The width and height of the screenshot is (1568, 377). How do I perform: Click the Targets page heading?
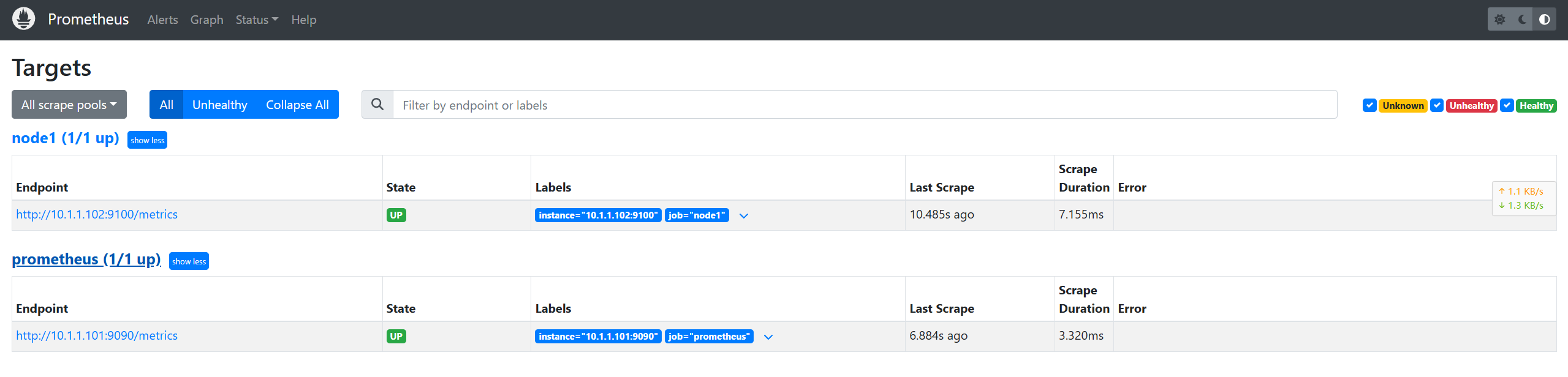pyautogui.click(x=51, y=68)
